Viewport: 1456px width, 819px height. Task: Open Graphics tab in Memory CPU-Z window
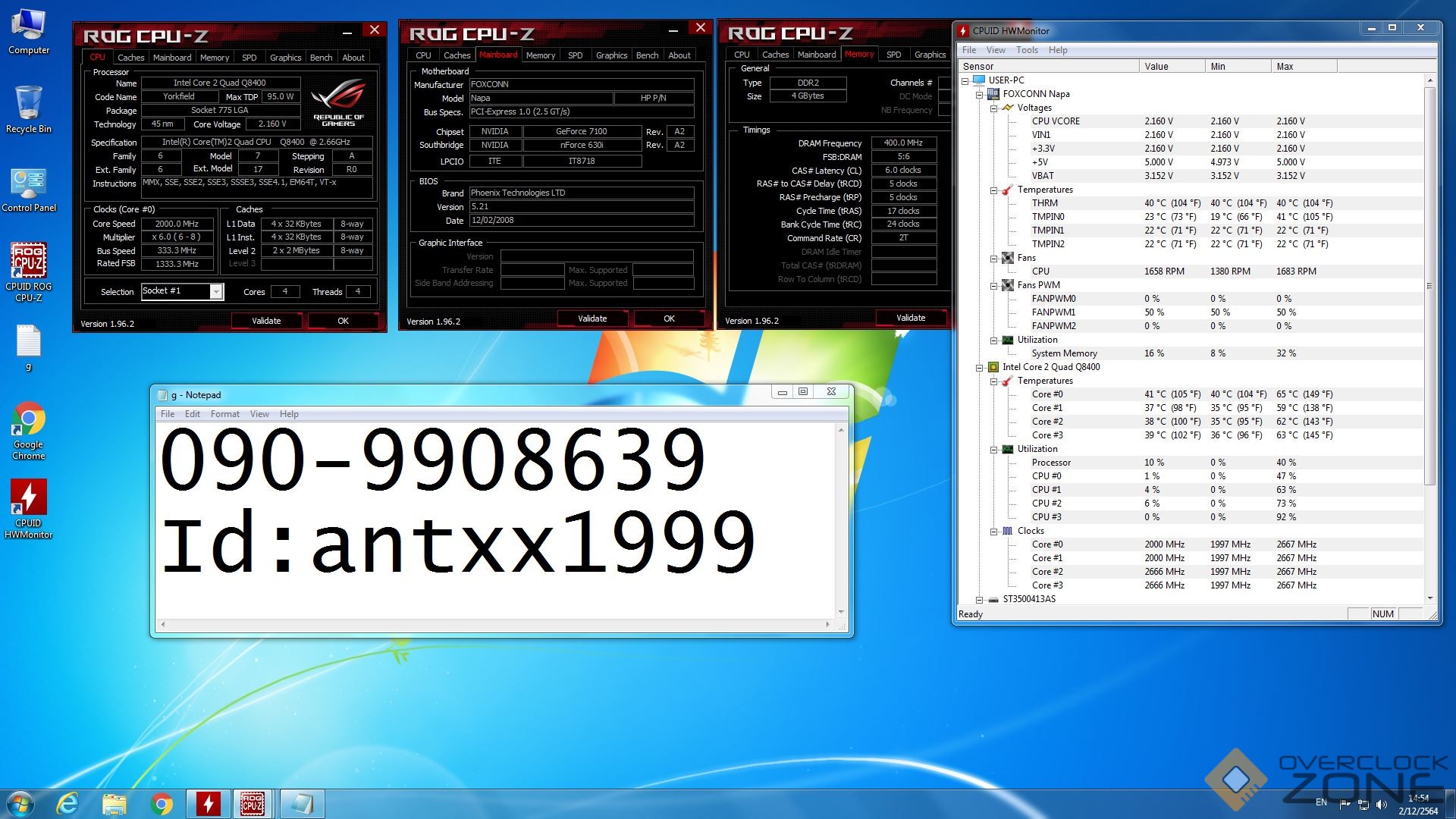click(930, 55)
